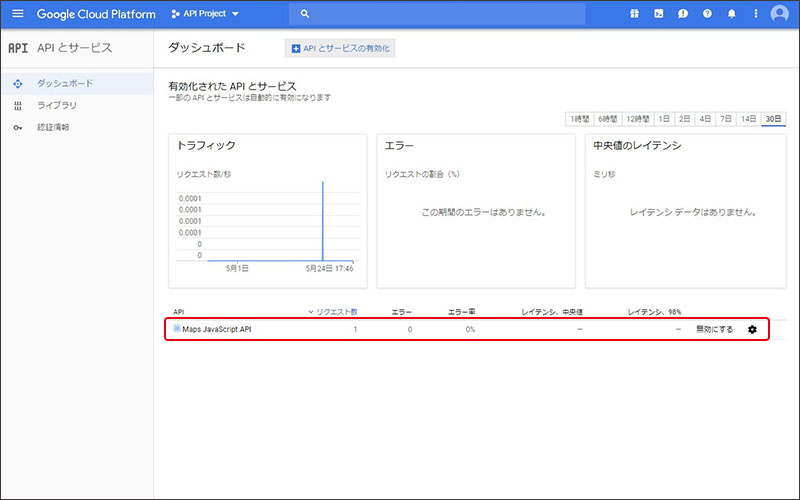Open the hamburger navigation menu
Screen dimensions: 800x500
click(18, 13)
